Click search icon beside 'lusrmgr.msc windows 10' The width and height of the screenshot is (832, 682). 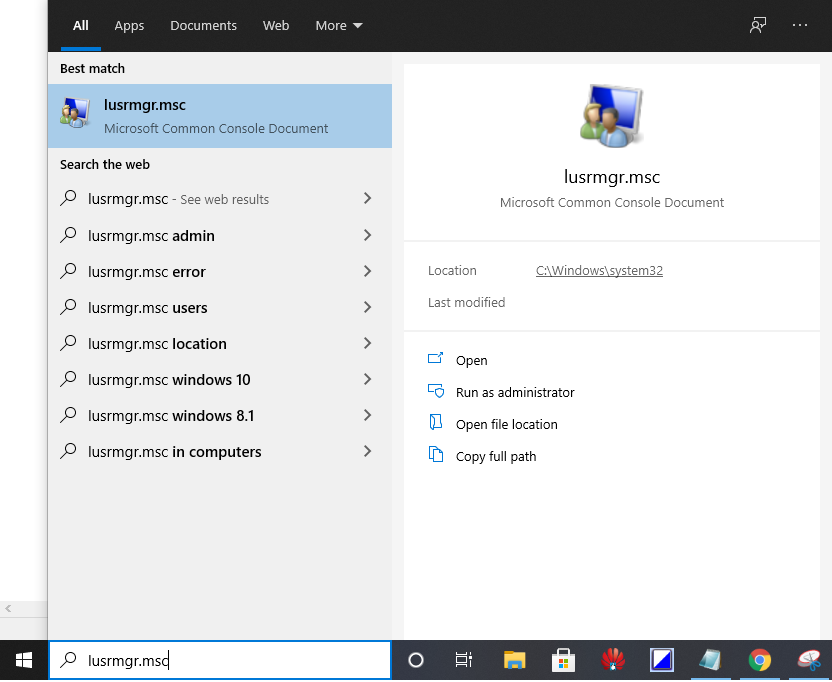[x=68, y=379]
